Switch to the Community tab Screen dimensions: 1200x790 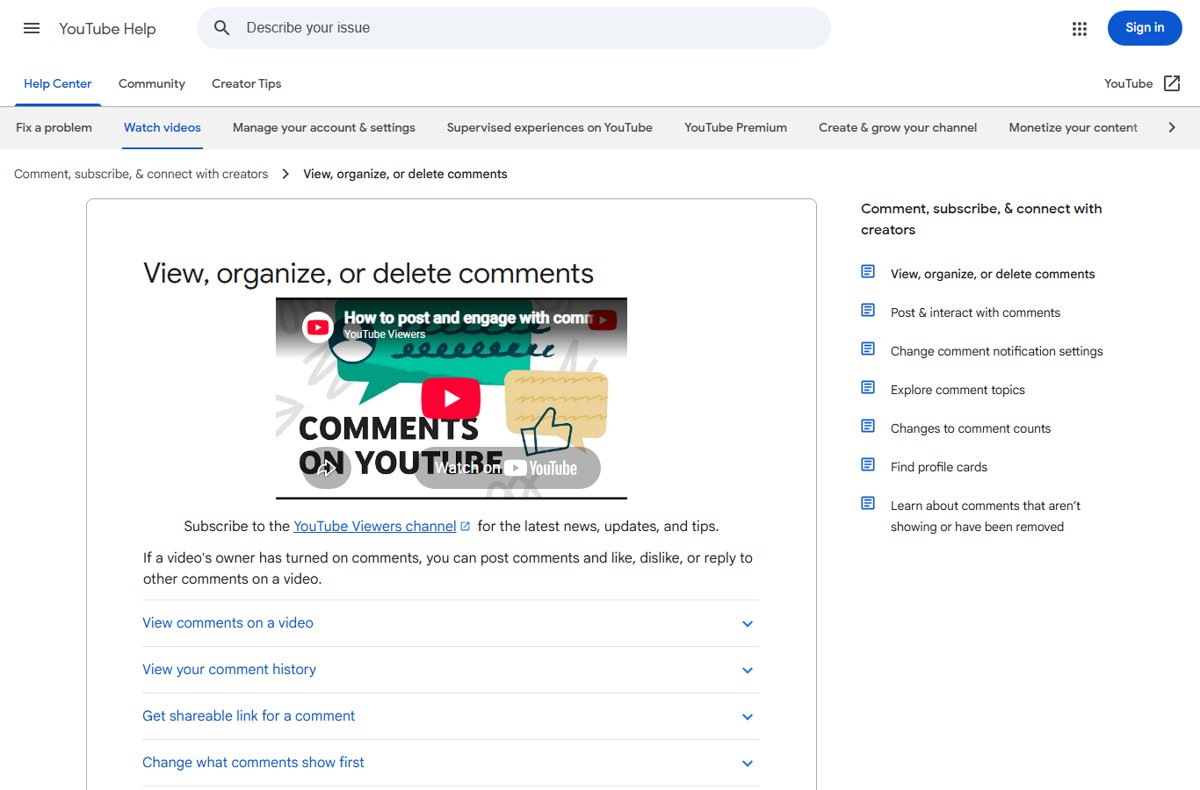coord(152,84)
